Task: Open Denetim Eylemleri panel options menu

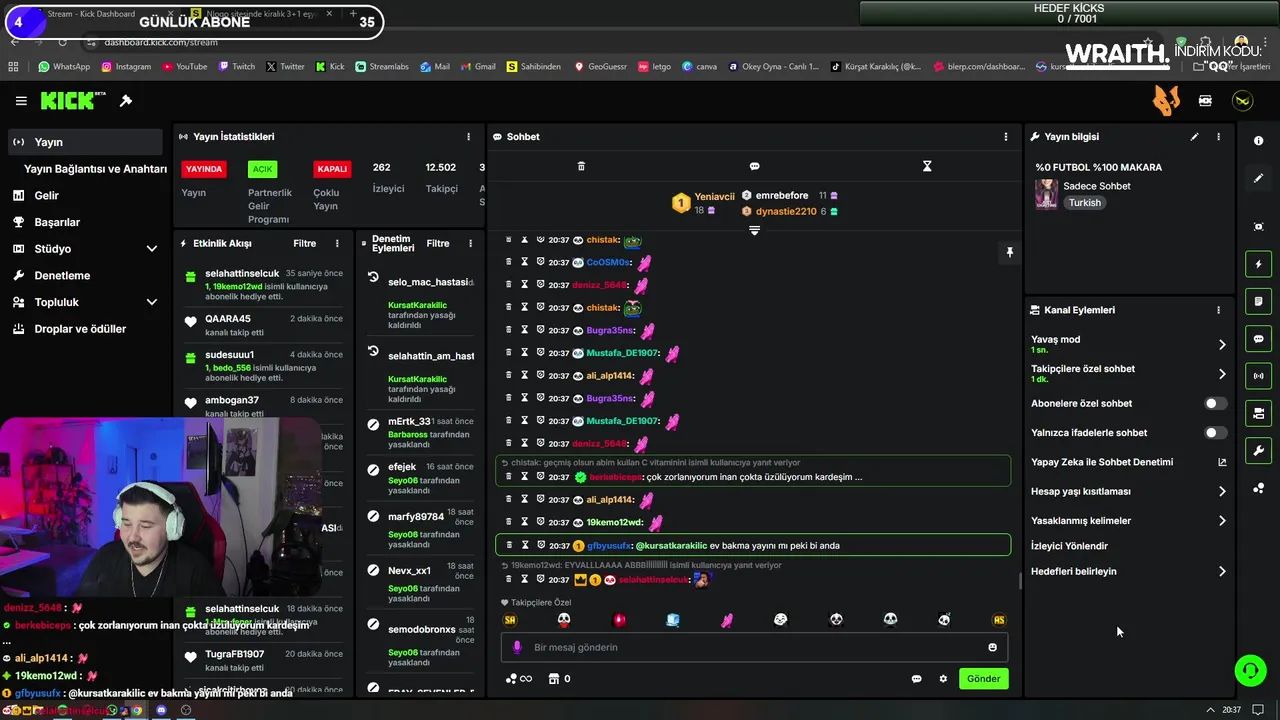Action: pos(469,243)
